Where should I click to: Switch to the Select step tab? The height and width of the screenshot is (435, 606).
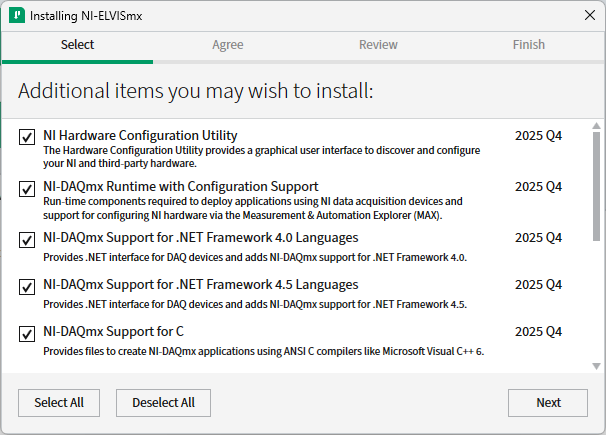(77, 44)
